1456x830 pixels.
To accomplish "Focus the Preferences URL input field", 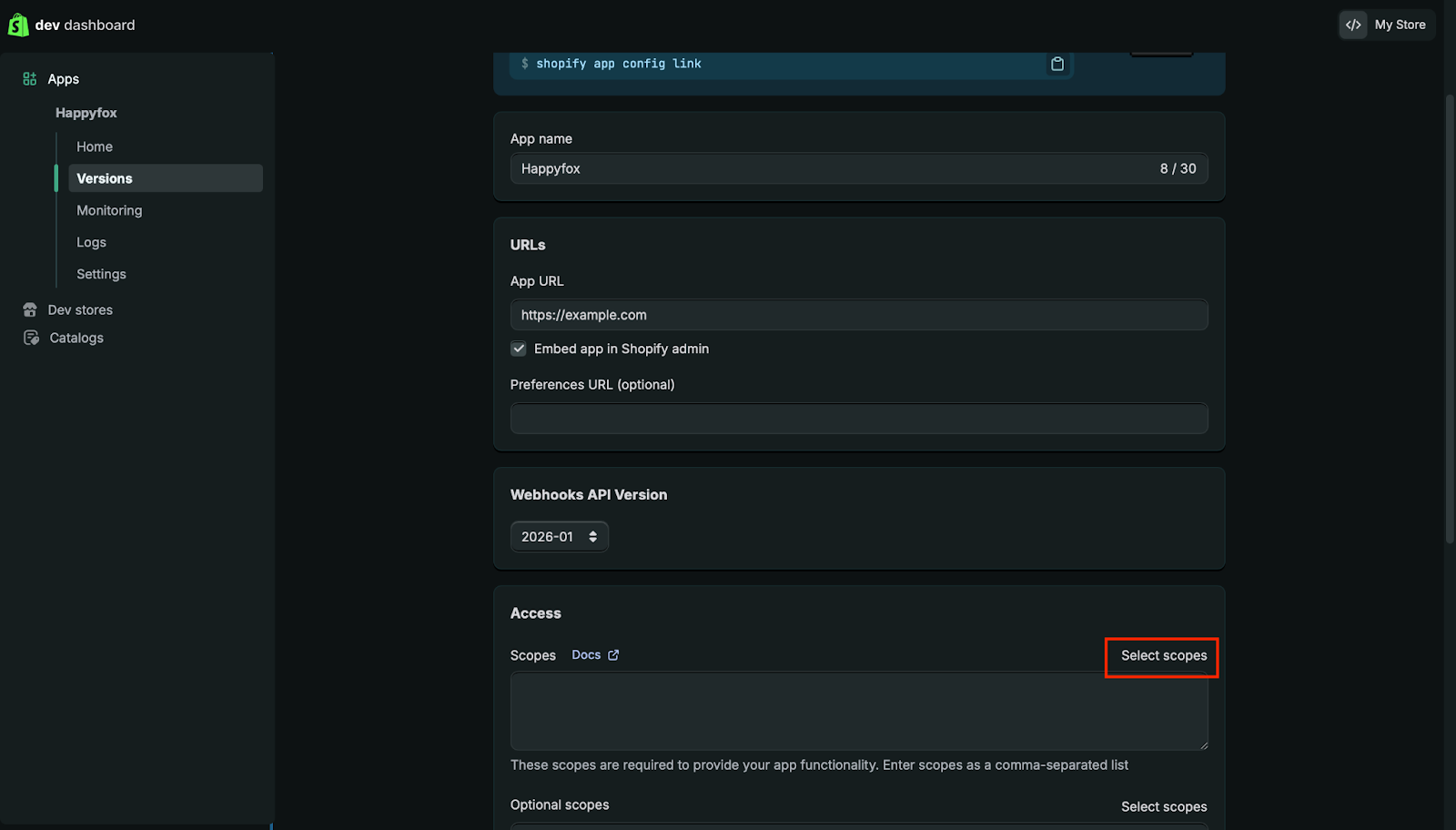I will (x=858, y=419).
